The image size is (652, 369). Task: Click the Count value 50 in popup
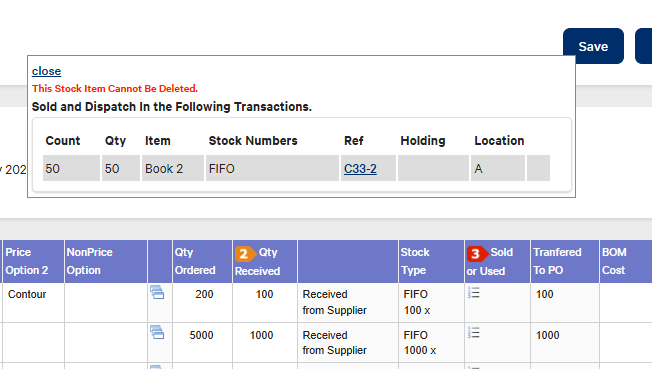coord(71,168)
